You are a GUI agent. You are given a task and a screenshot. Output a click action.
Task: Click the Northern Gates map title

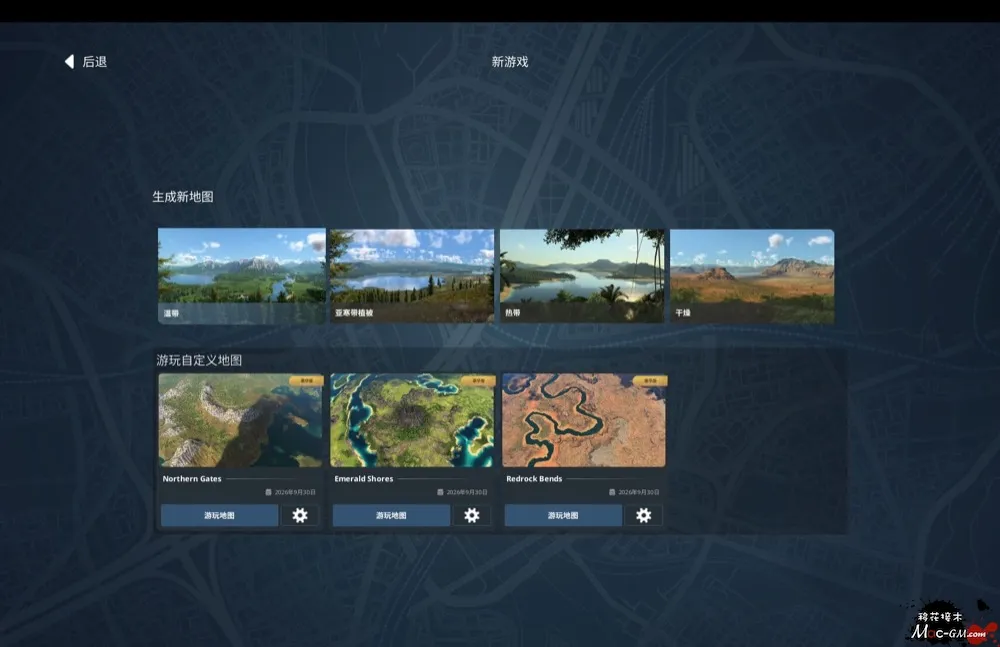[x=192, y=479]
